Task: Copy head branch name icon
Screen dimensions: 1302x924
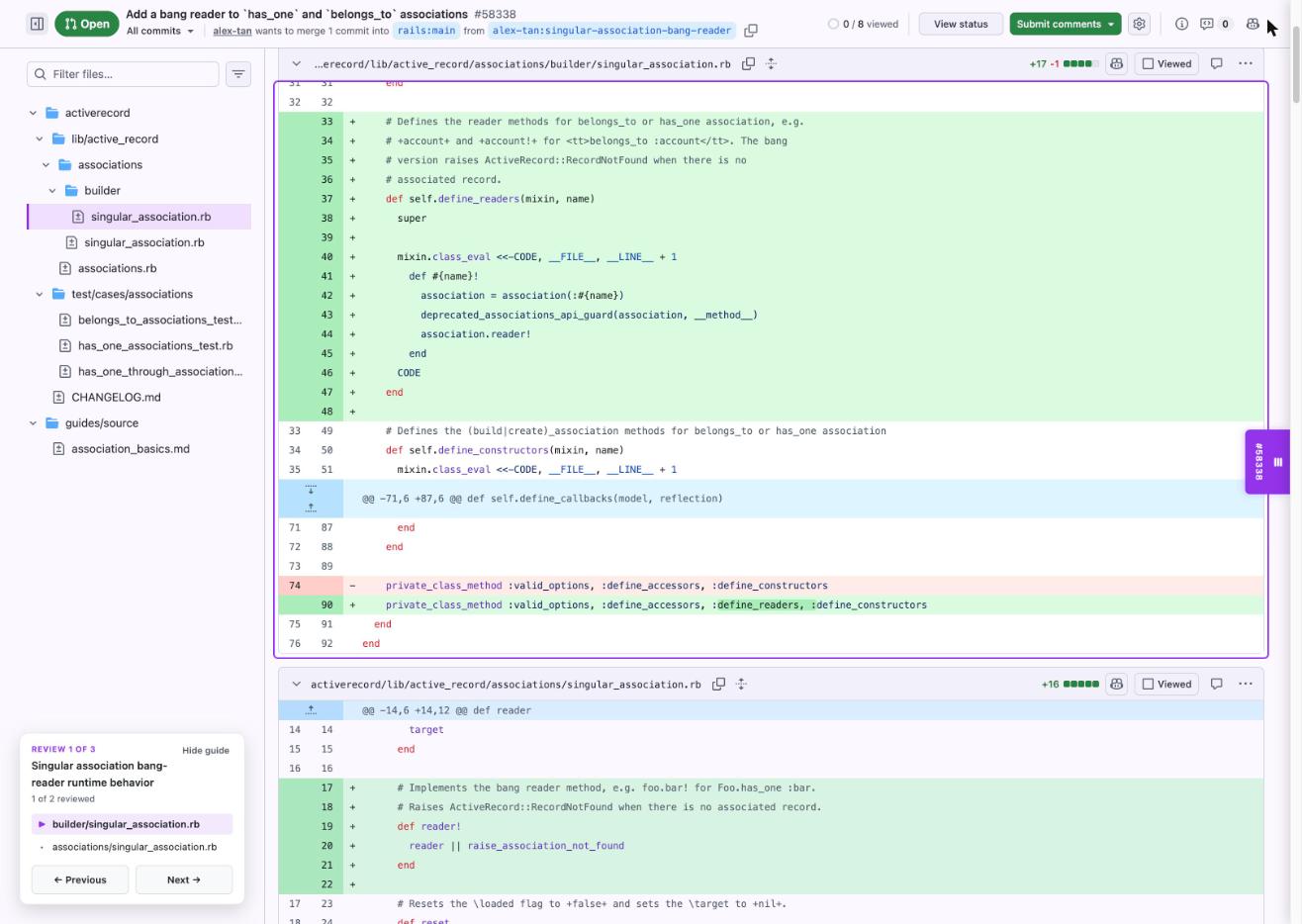Action: pyautogui.click(x=751, y=31)
